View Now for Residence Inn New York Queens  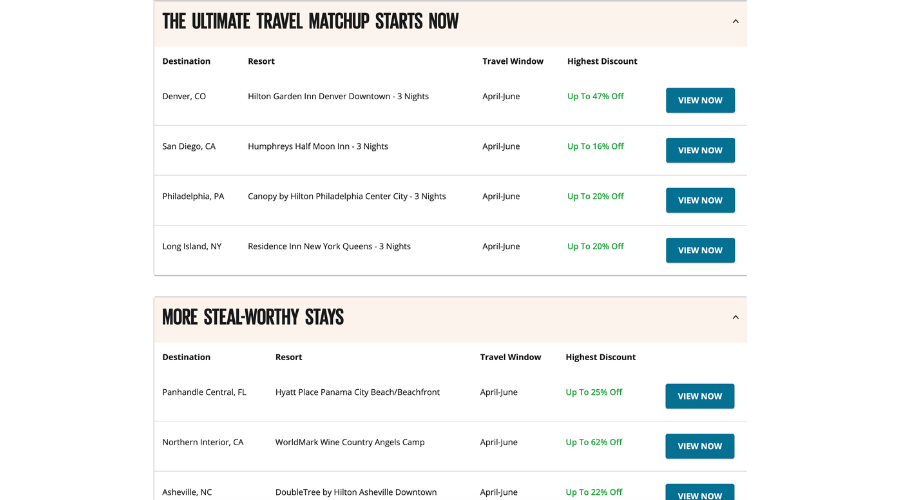(x=700, y=250)
